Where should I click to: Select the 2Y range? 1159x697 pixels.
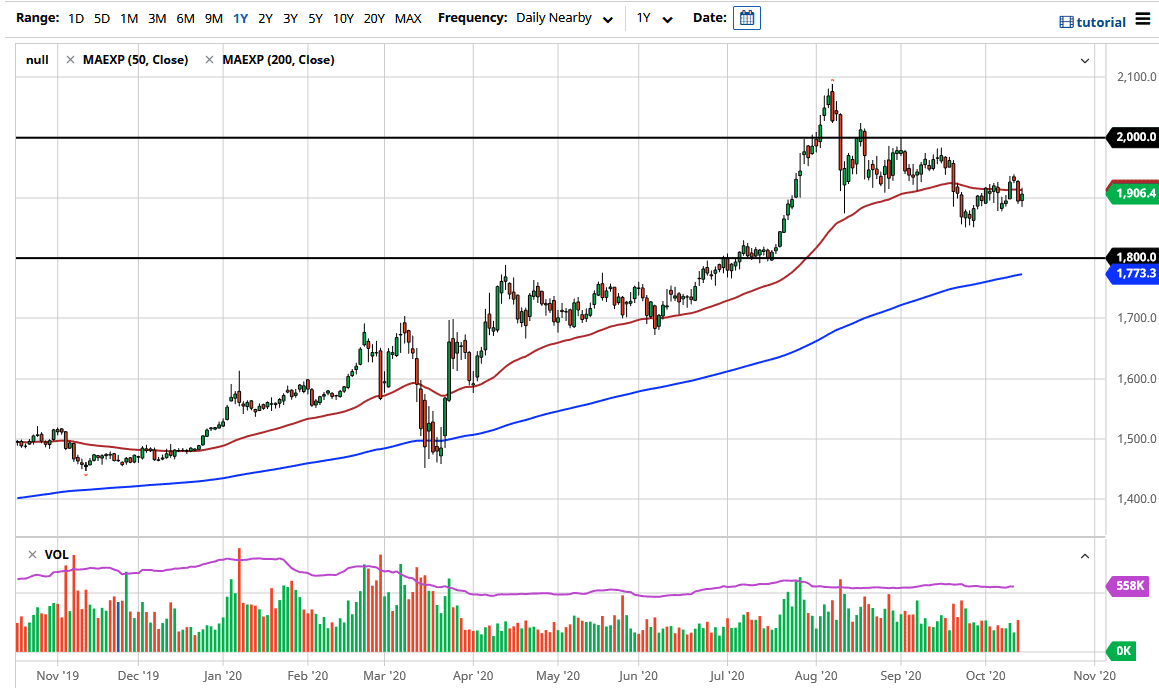(265, 18)
